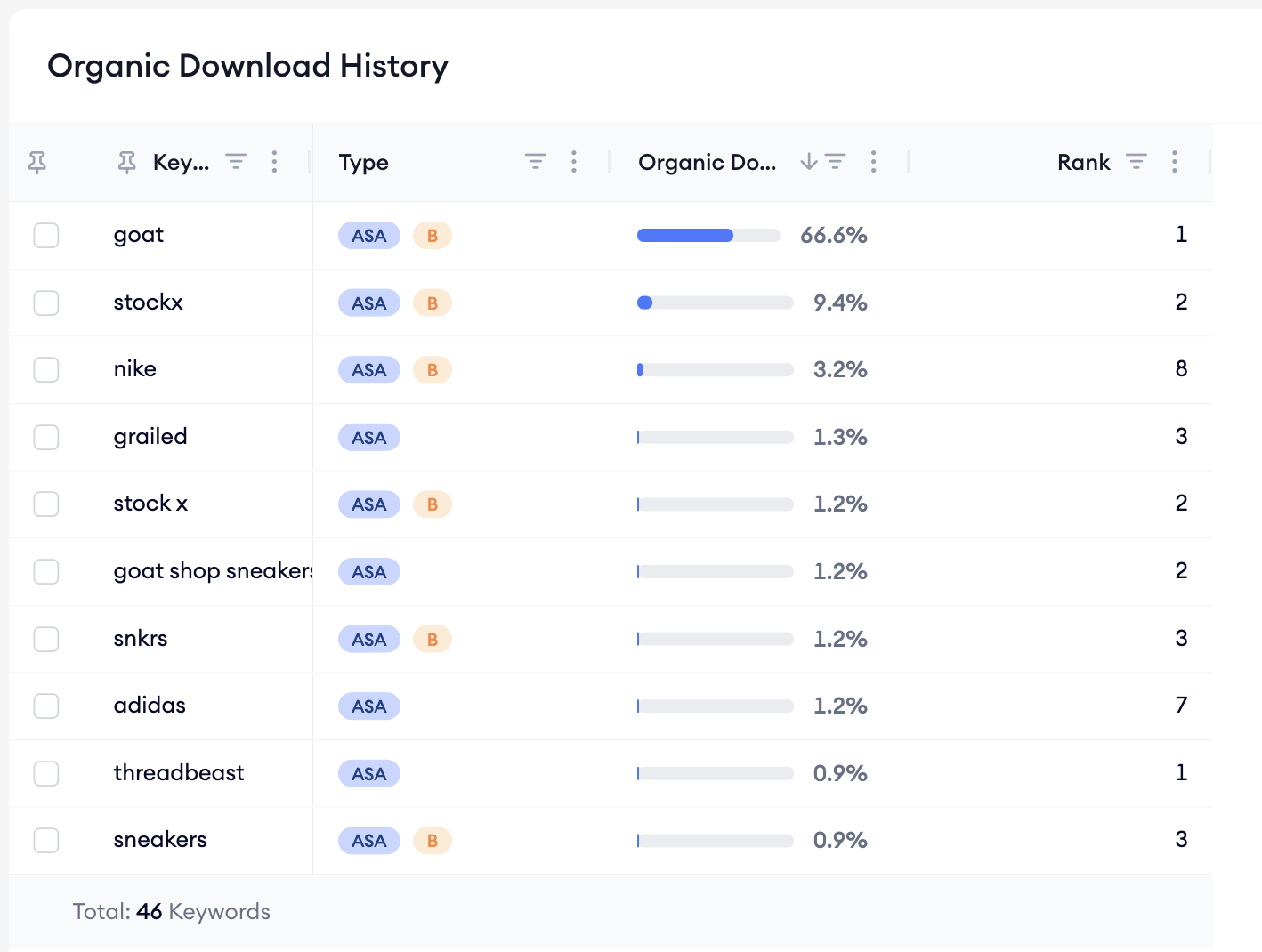1262x952 pixels.
Task: Click the 3.2% progress bar for nike
Action: coord(716,370)
